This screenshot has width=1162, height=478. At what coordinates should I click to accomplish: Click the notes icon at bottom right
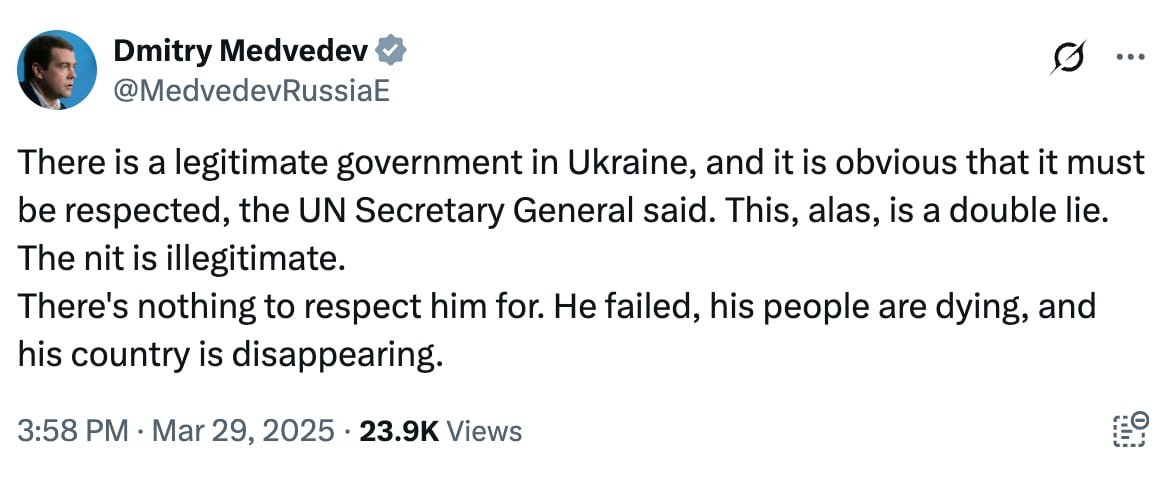(x=1130, y=429)
